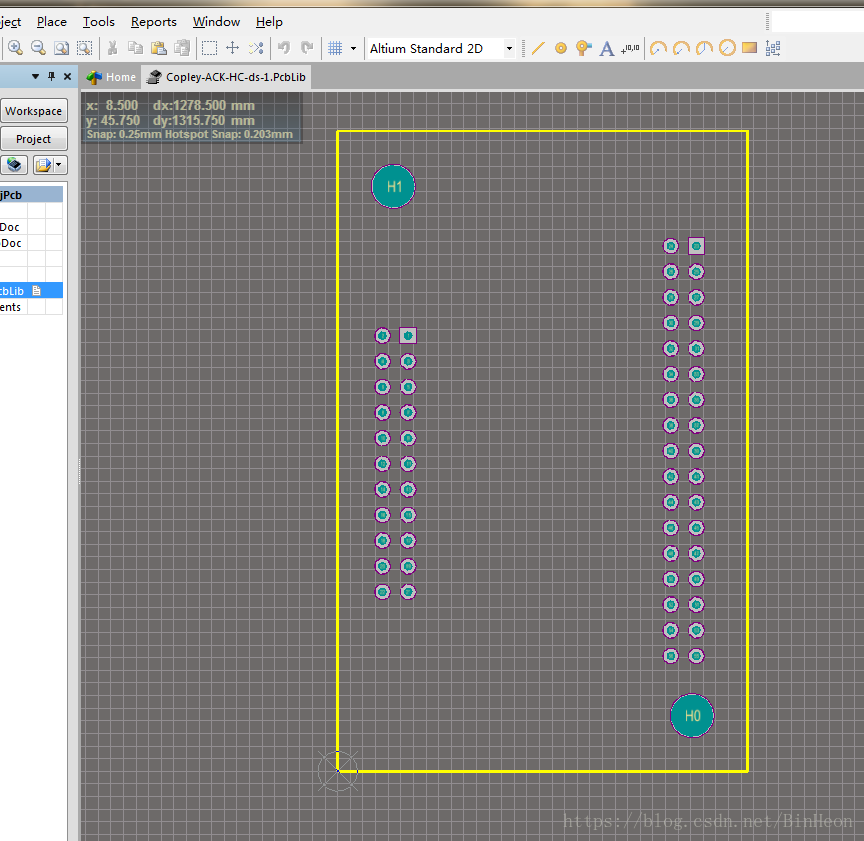Close the side panel with X
This screenshot has width=864, height=841.
click(67, 77)
